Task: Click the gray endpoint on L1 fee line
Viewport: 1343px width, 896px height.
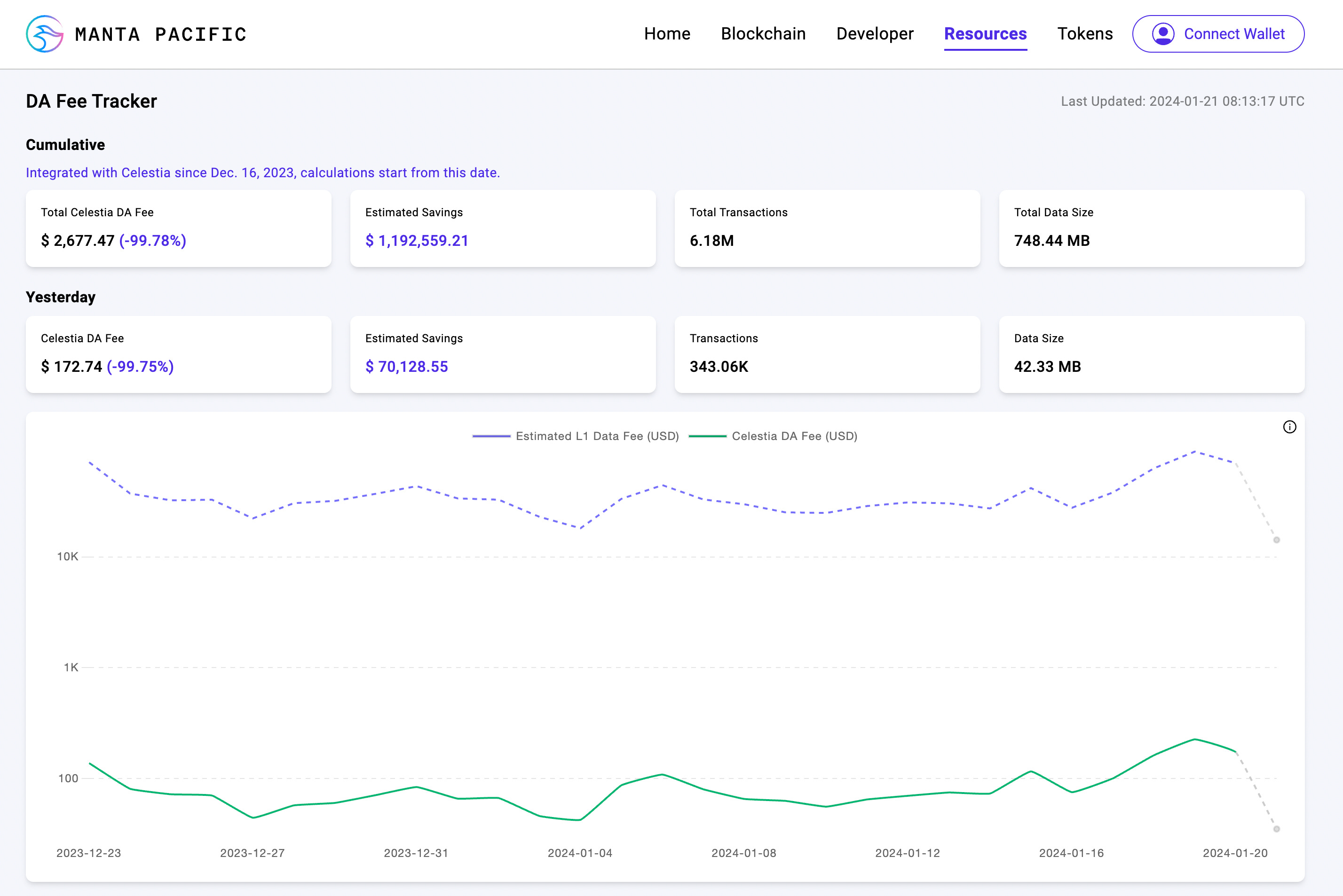Action: click(1276, 540)
